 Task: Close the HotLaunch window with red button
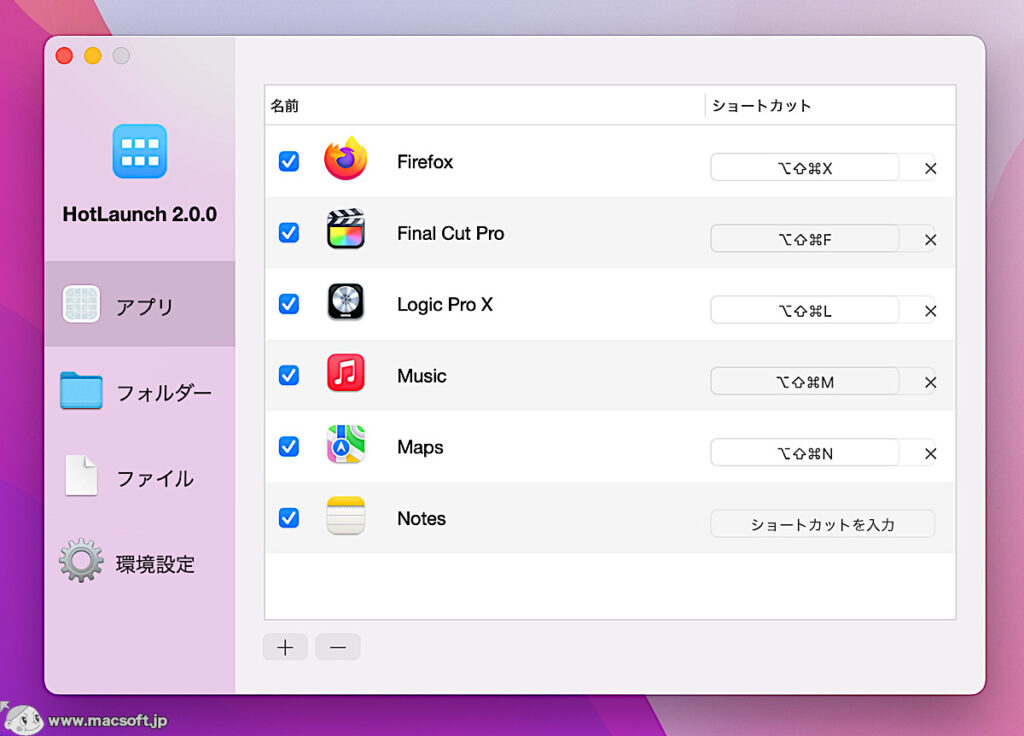(64, 56)
